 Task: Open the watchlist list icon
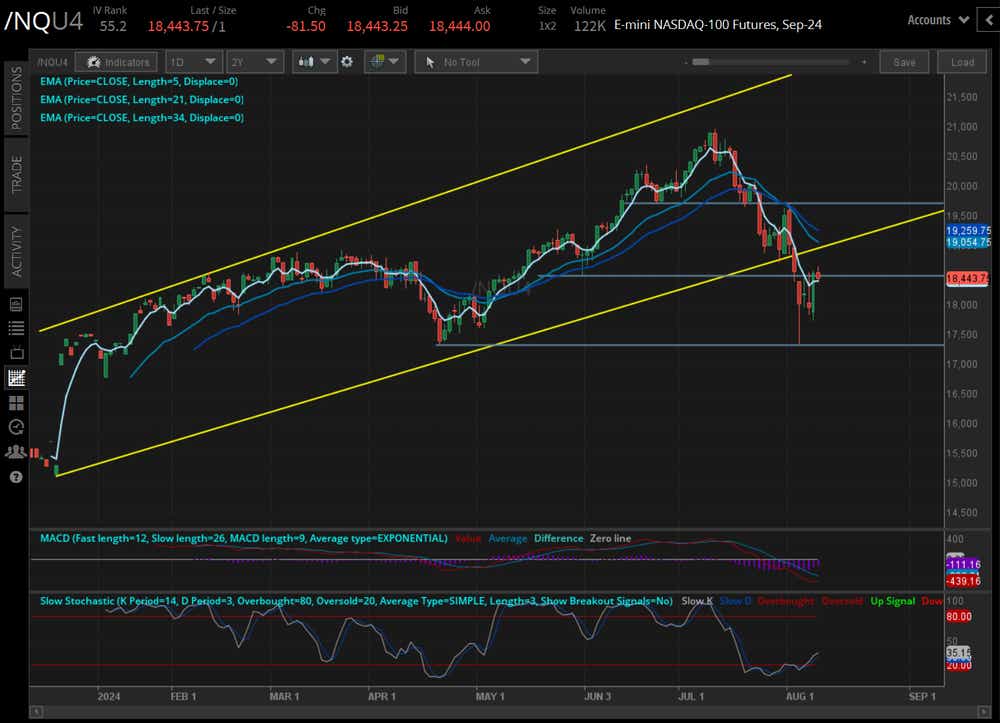(x=16, y=328)
